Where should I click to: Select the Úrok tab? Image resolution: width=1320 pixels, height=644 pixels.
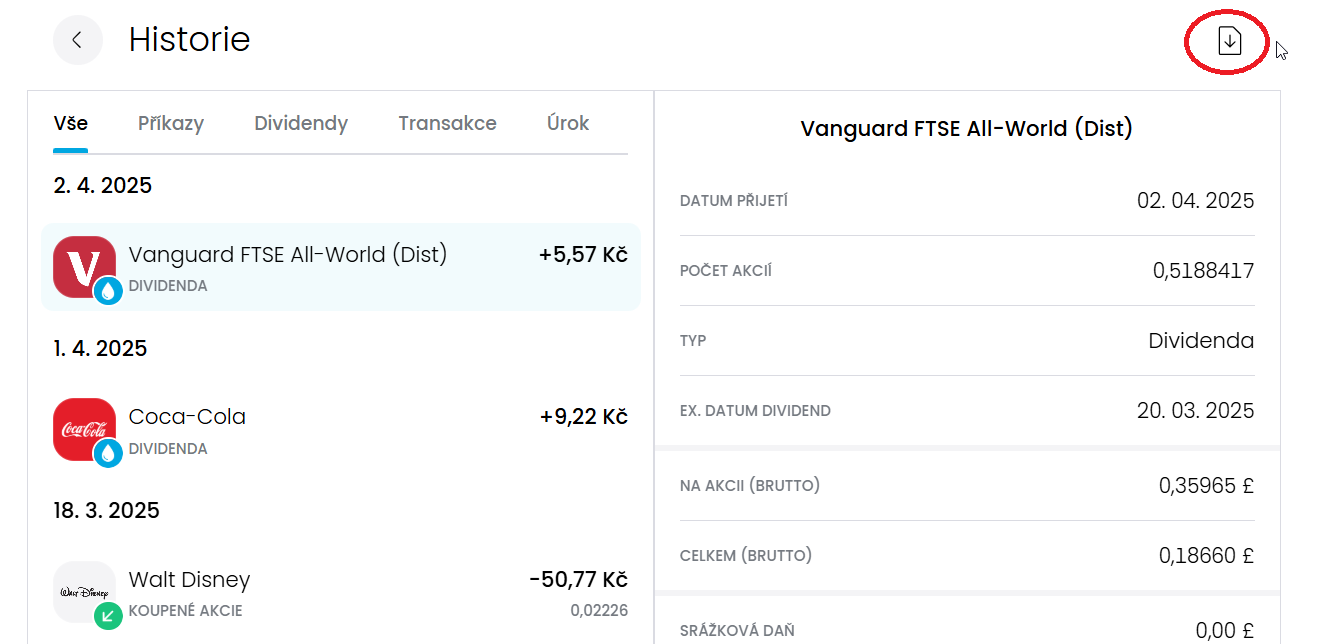tap(568, 124)
